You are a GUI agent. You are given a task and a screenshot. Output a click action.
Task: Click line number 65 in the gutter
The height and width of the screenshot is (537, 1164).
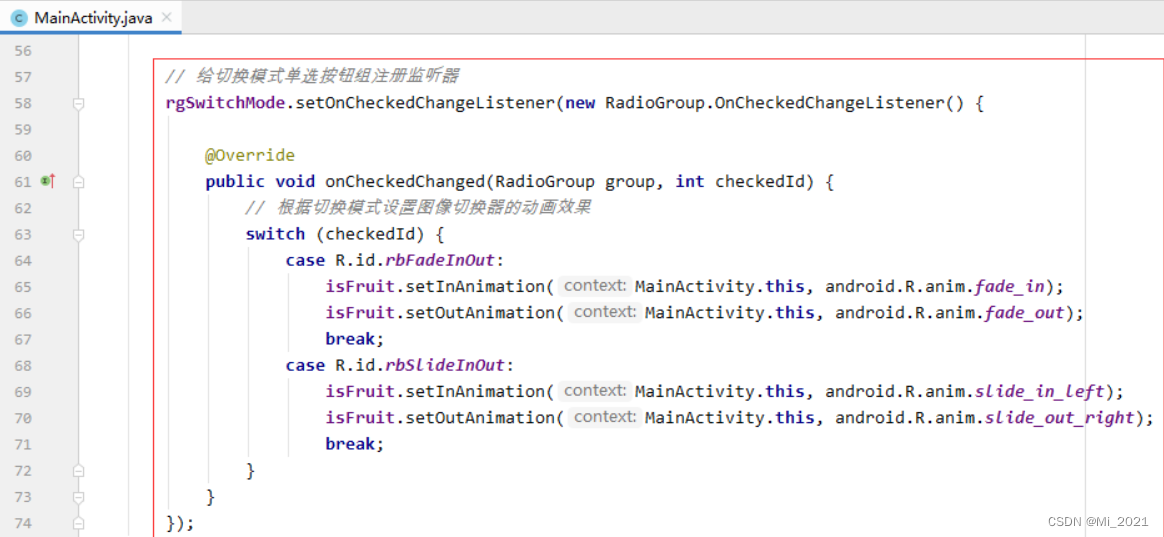tap(22, 287)
